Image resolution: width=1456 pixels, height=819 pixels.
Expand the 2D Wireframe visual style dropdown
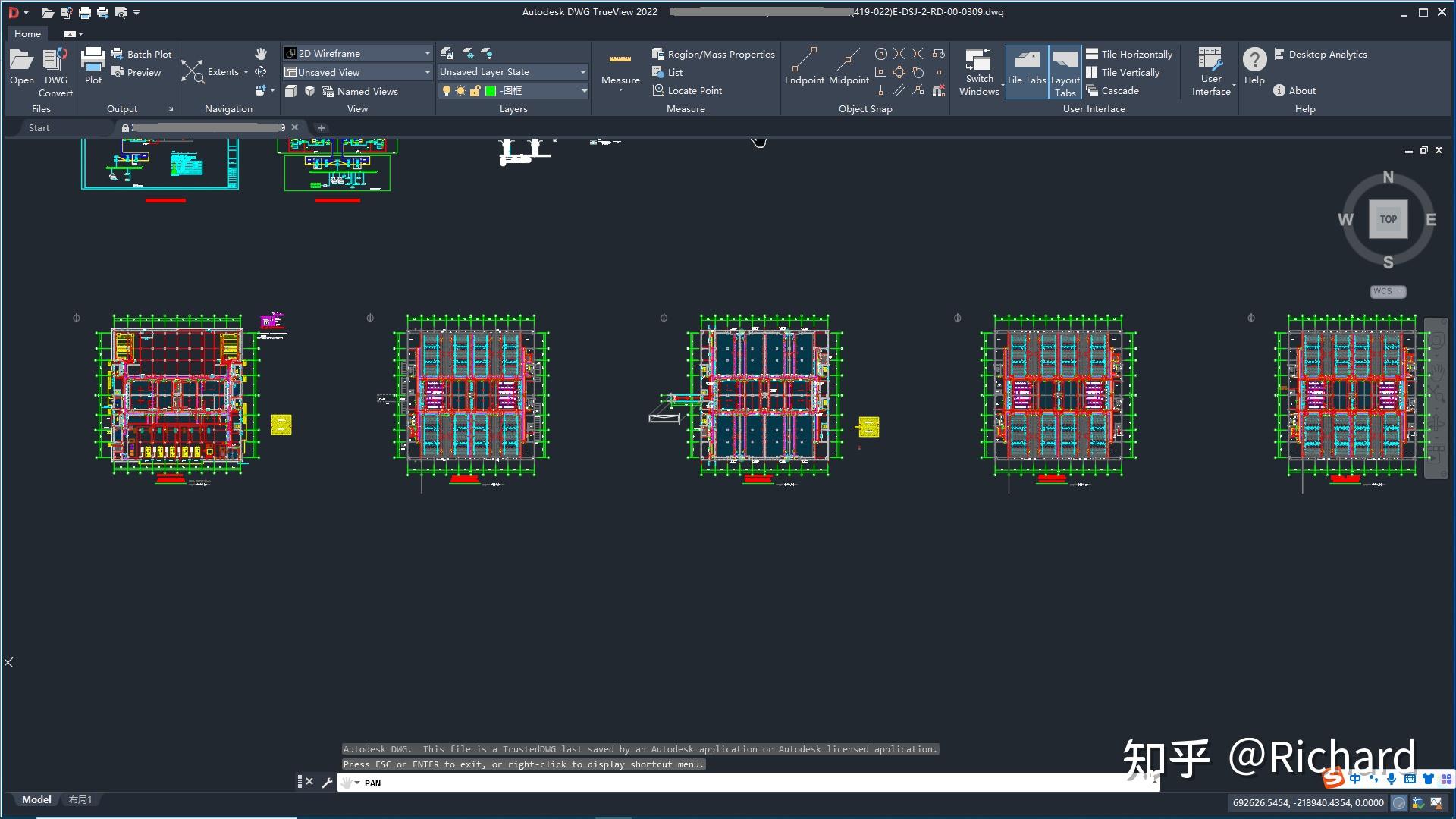click(358, 53)
